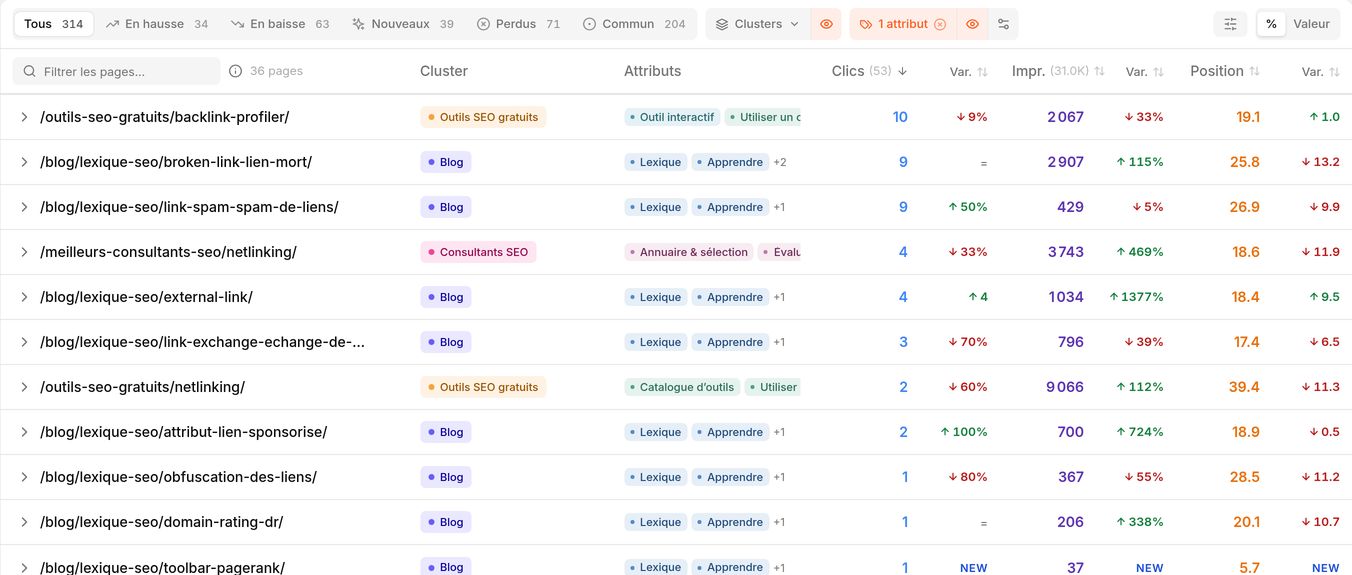The image size is (1352, 575).
Task: Click the Annuaire & sélection attribute tag
Action: [x=689, y=252]
